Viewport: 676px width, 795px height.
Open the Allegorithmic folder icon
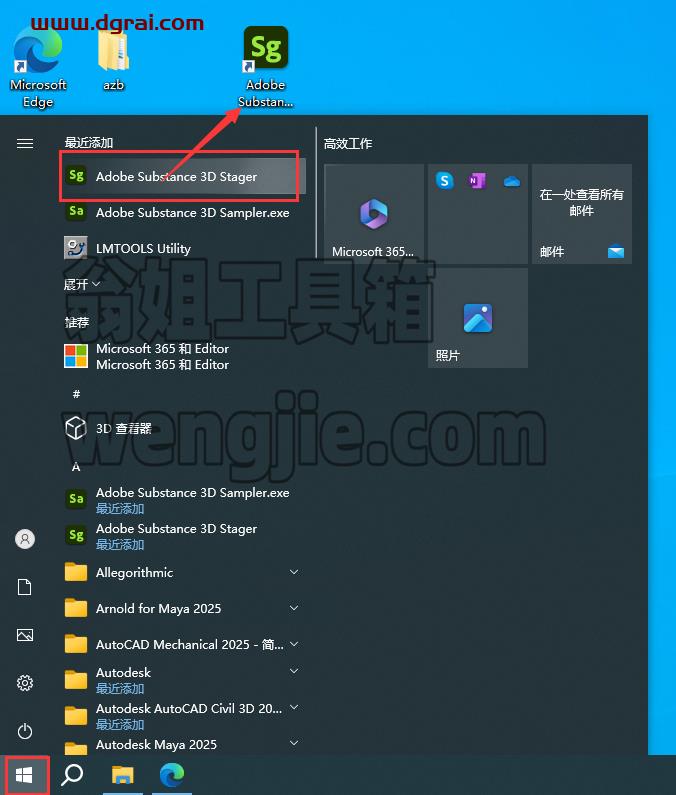click(76, 572)
